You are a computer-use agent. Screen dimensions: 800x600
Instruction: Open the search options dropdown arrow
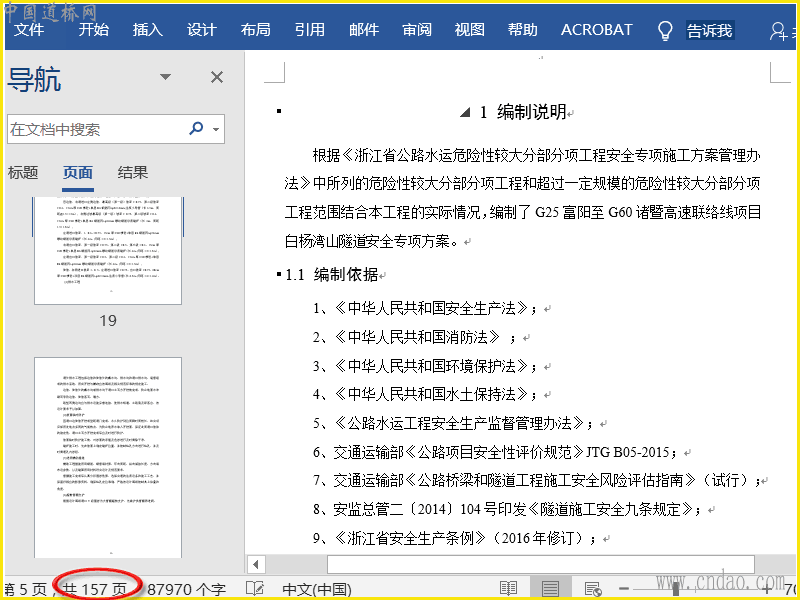tap(216, 129)
